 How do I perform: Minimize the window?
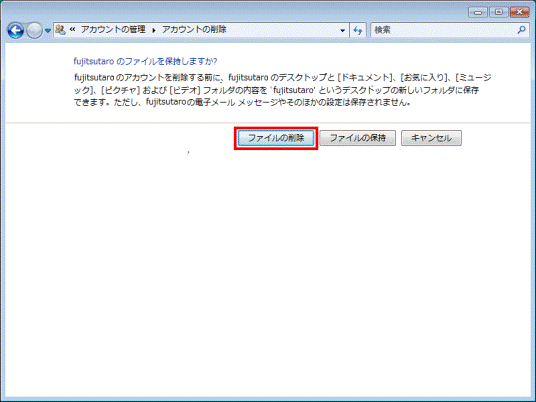[478, 13]
